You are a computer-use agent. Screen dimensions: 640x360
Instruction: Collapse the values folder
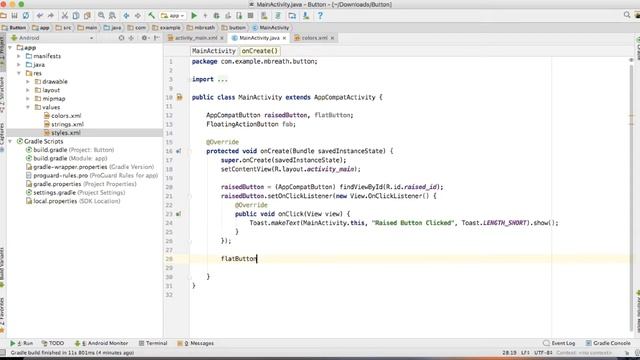28,107
